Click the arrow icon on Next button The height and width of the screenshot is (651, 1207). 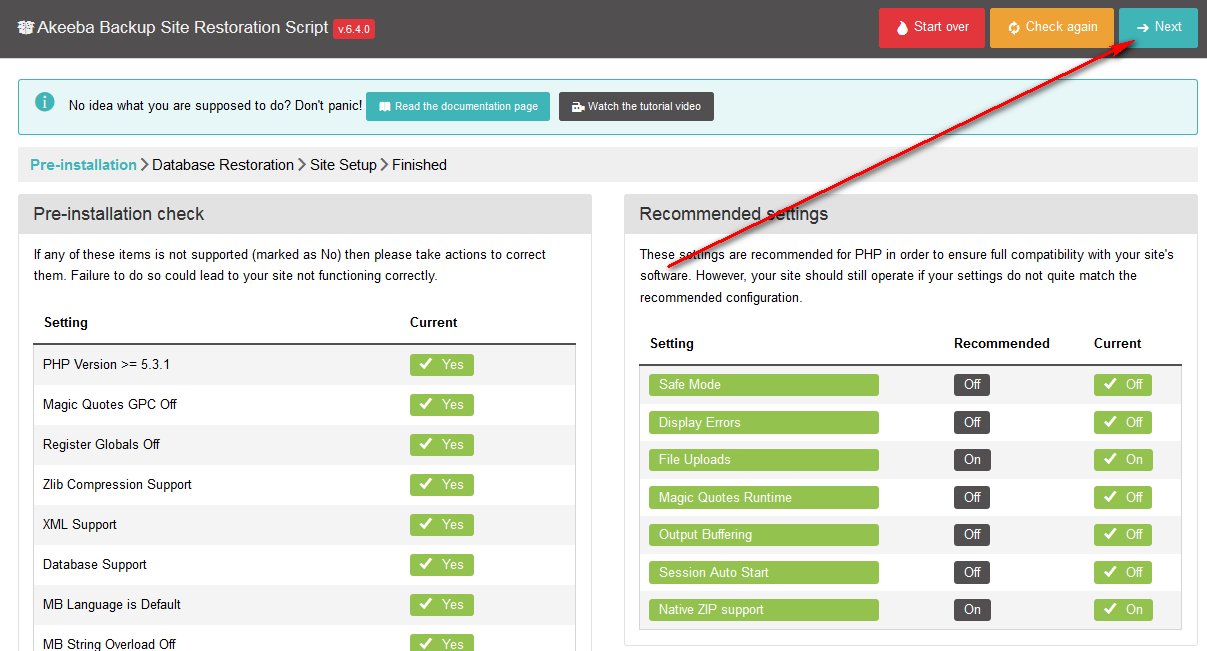click(1142, 28)
